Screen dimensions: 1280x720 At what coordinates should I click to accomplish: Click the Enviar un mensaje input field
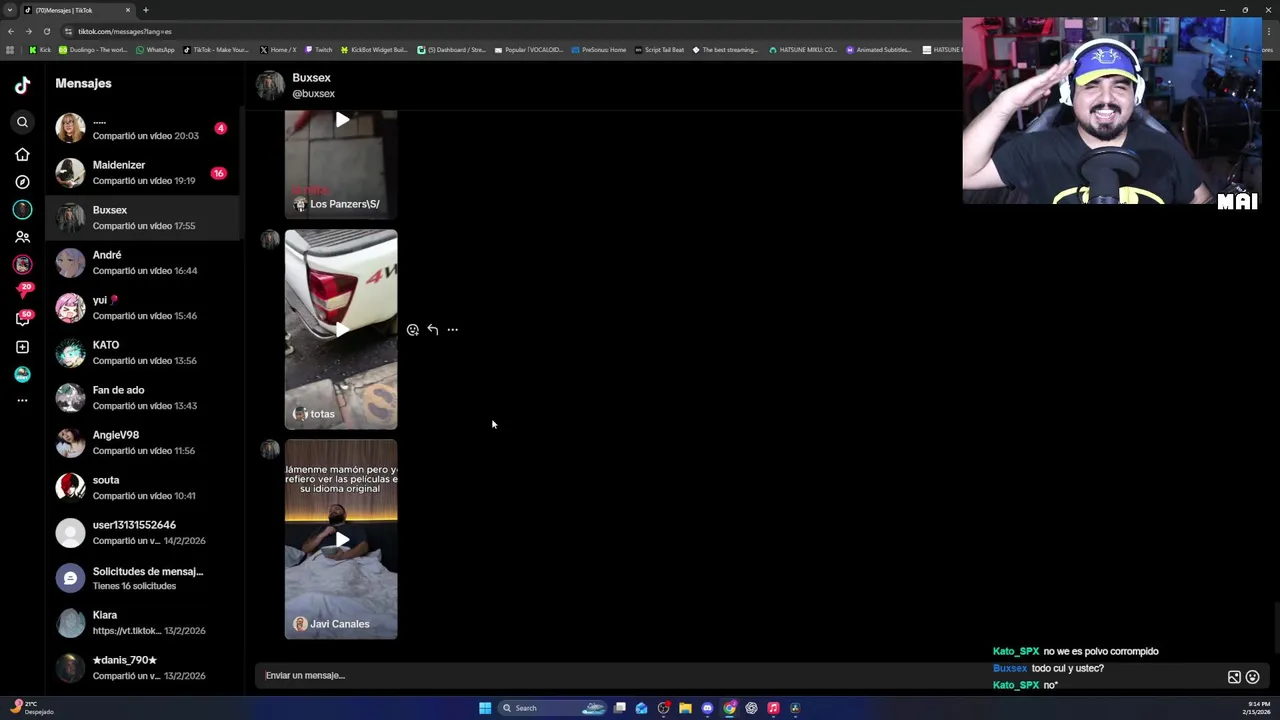(x=740, y=676)
